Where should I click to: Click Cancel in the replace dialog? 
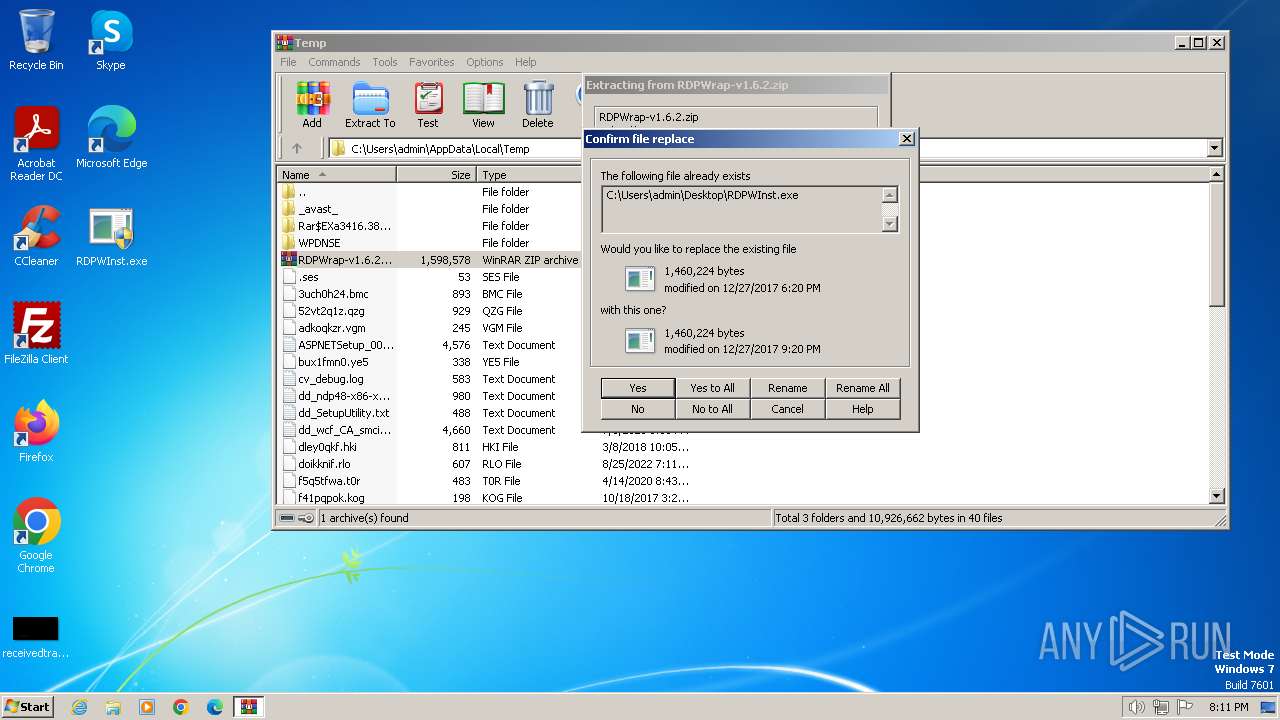tap(787, 409)
